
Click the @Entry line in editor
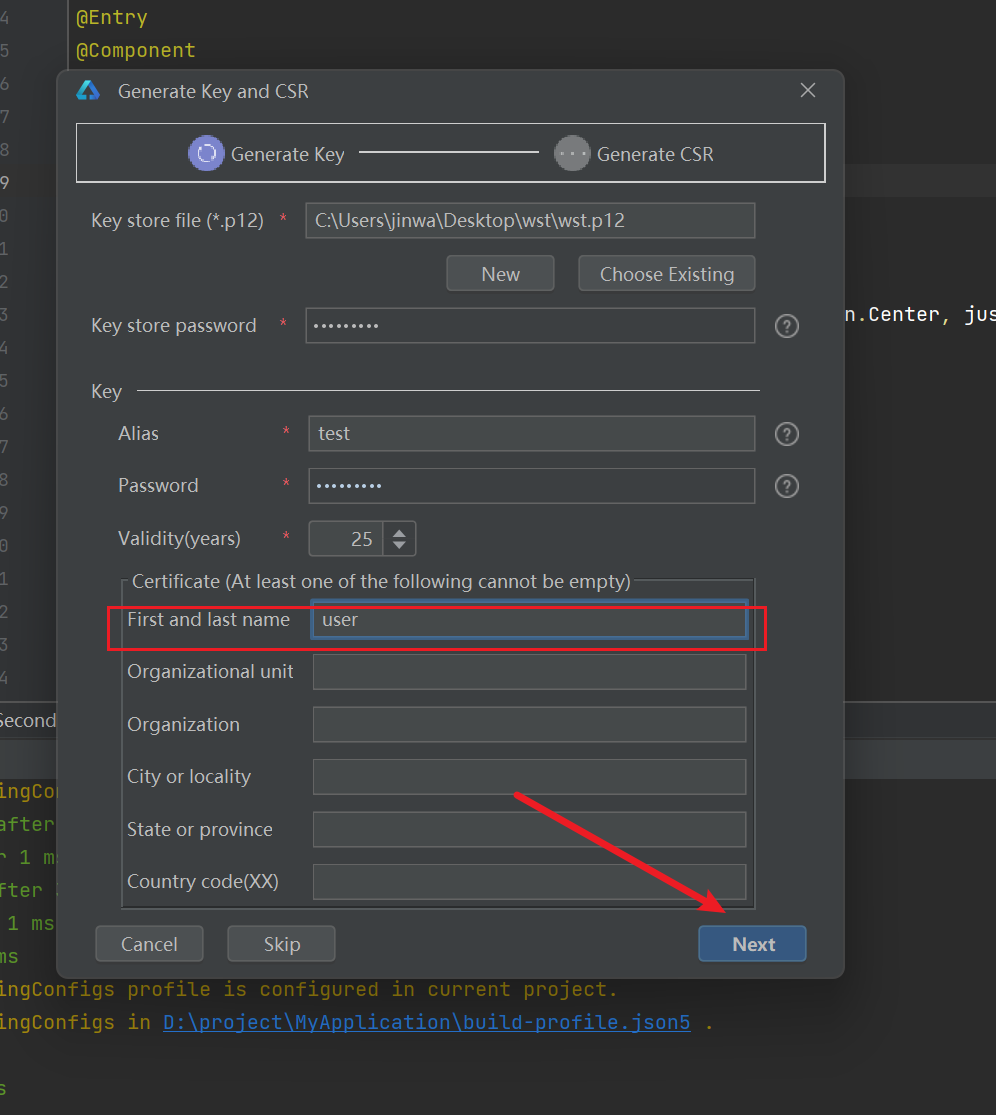[x=112, y=18]
